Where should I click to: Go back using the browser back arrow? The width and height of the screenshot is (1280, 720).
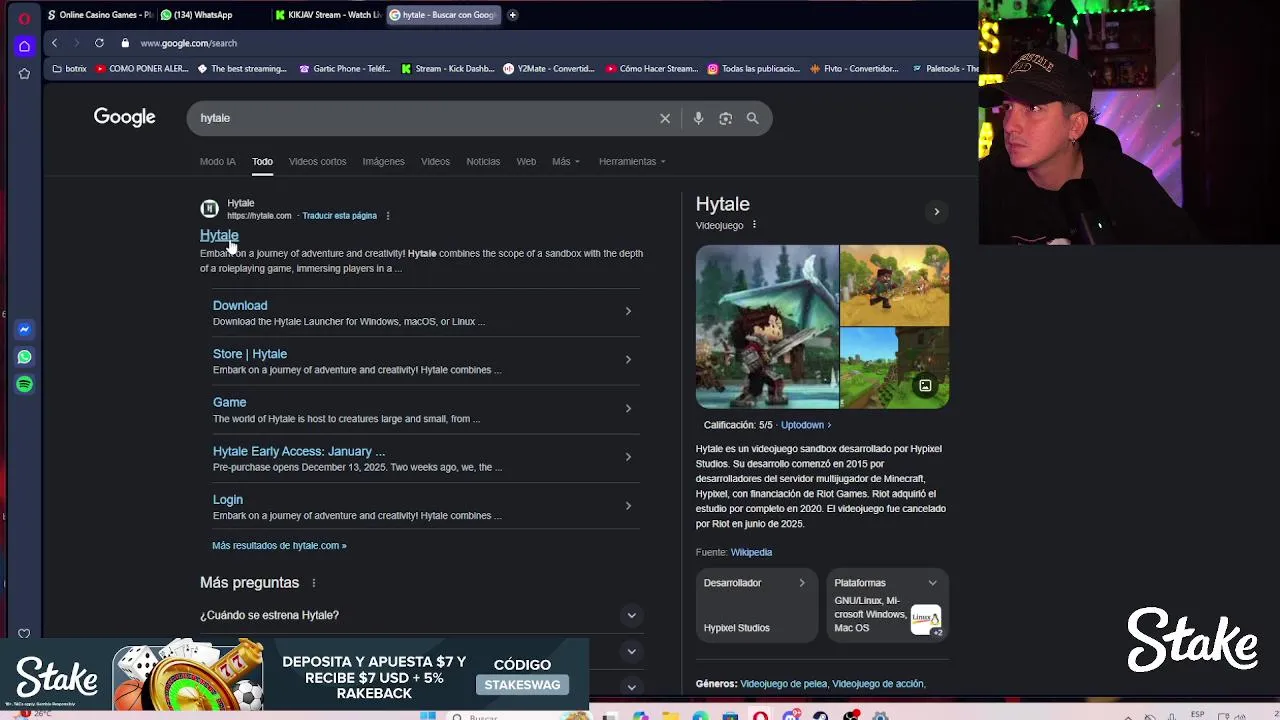coord(55,43)
